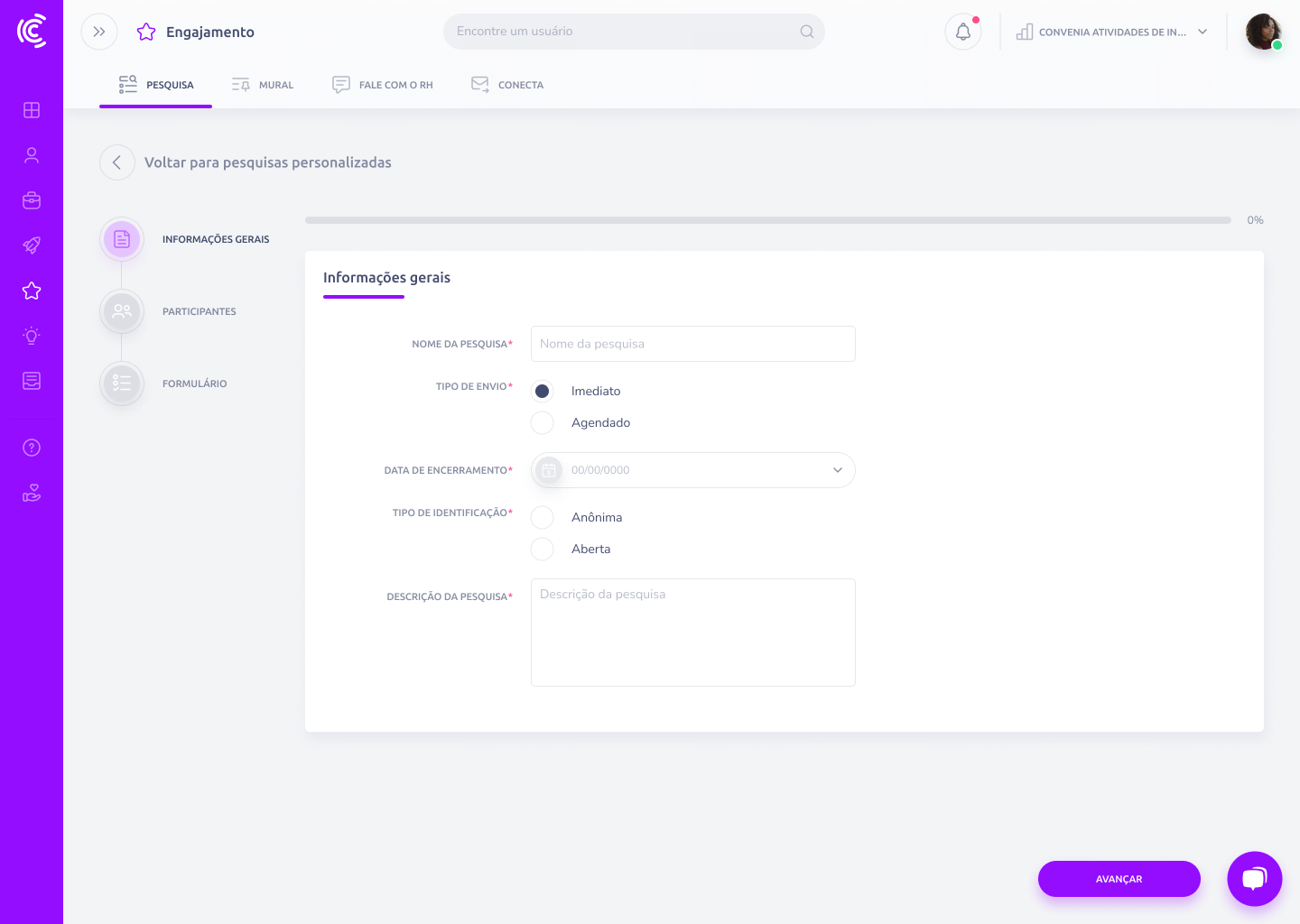Choose Aberta identification type
The width and height of the screenshot is (1300, 924).
tap(543, 549)
